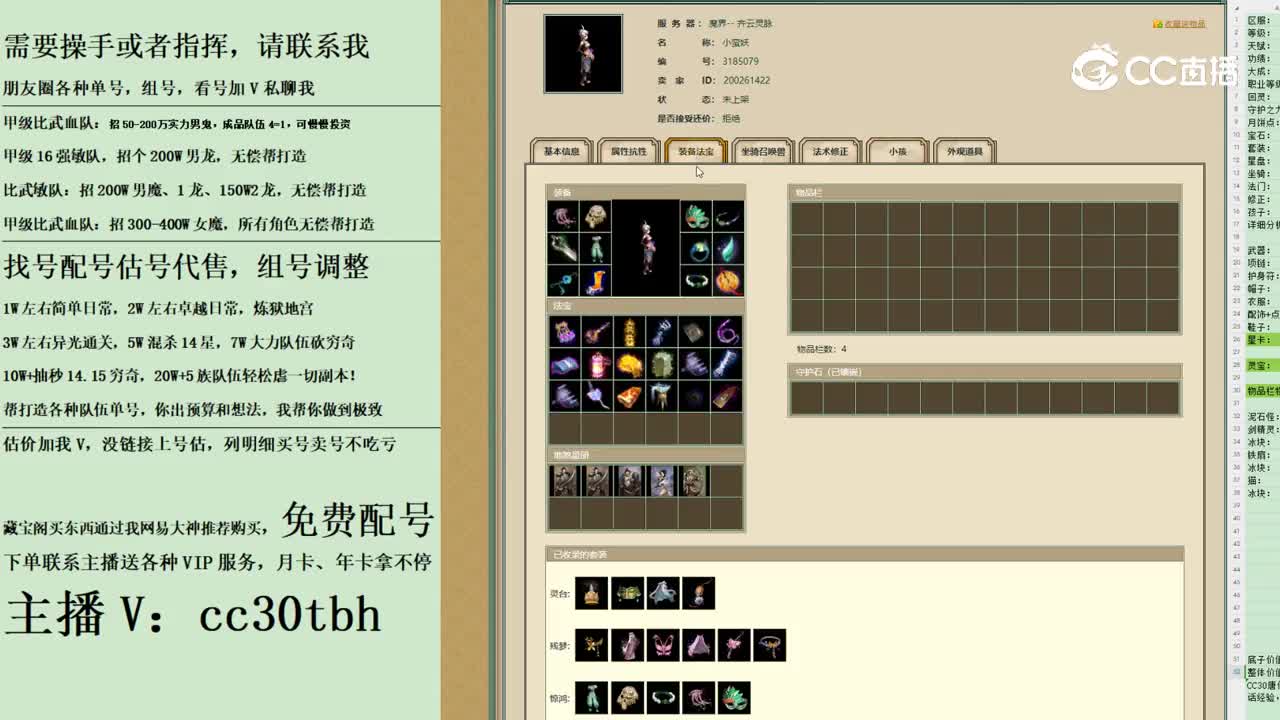The image size is (1280, 720).
Task: Click the blue ring equipment icon
Action: (696, 248)
